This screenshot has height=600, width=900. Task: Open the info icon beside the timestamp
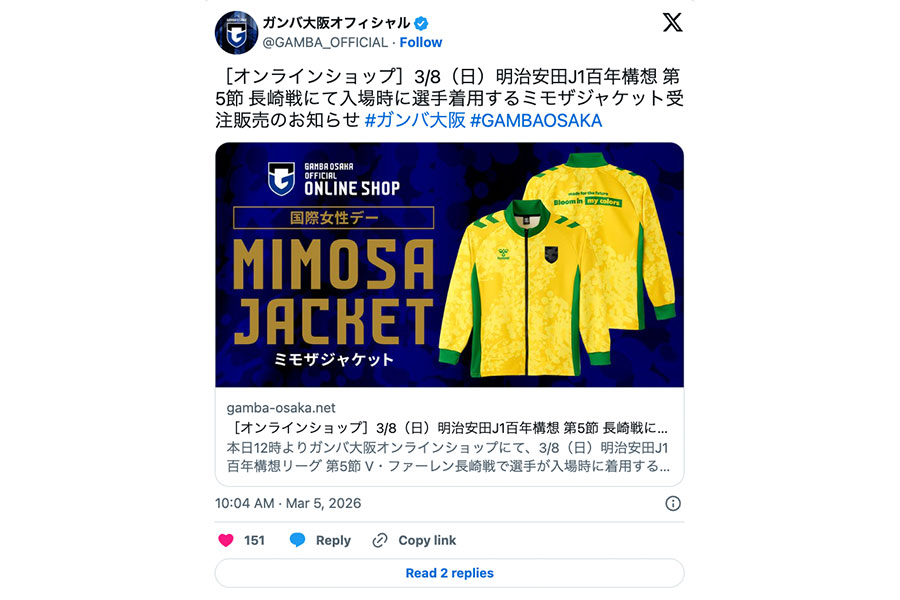(x=673, y=504)
